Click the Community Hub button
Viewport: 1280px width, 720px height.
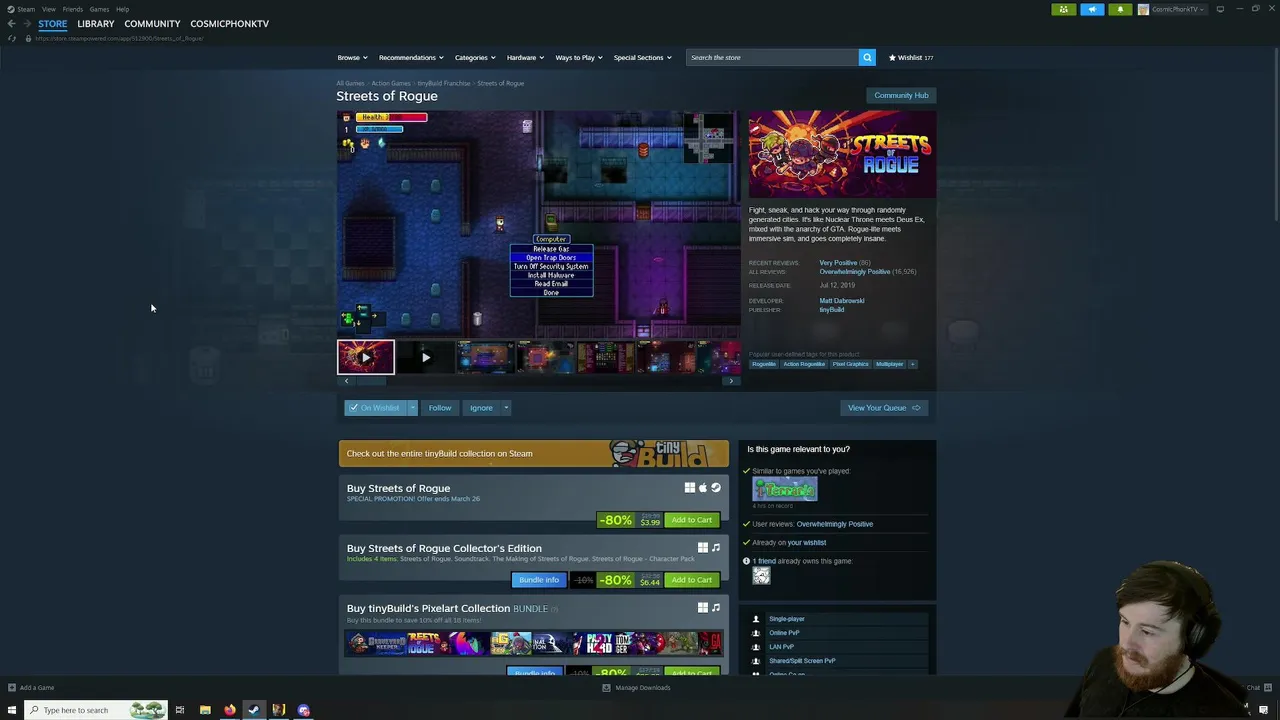[901, 95]
